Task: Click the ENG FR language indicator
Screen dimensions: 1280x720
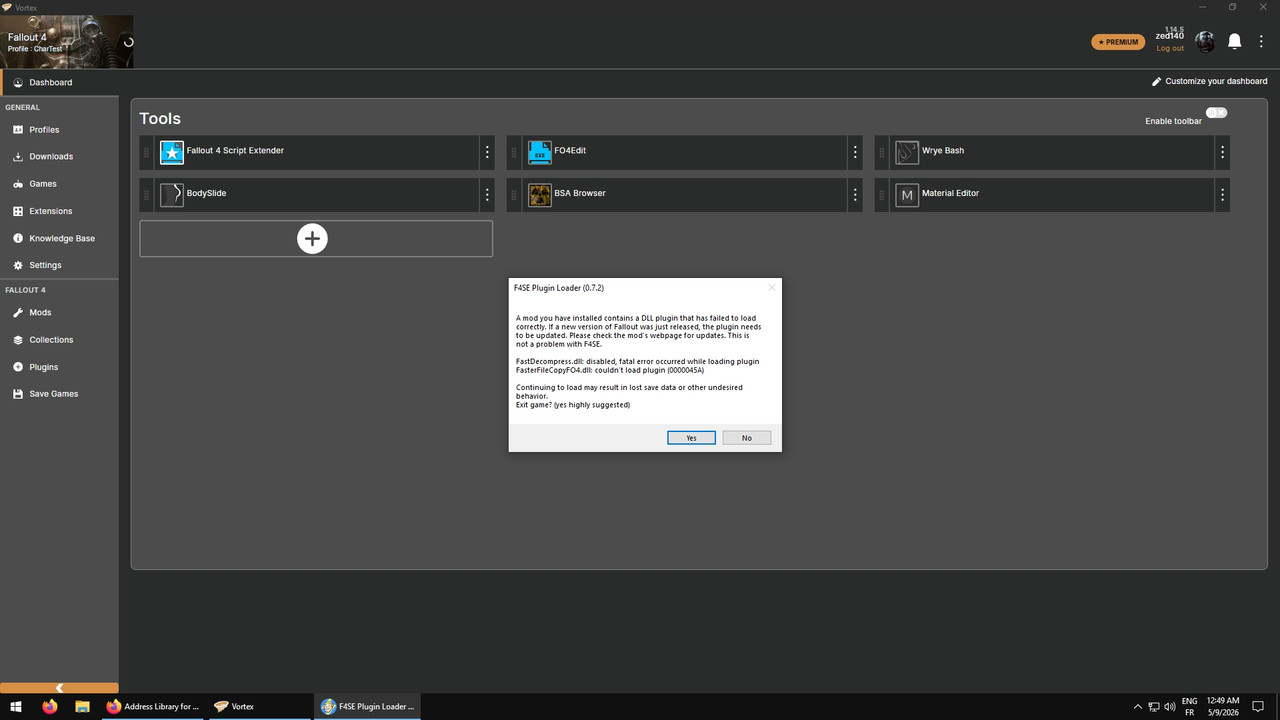Action: [1190, 707]
